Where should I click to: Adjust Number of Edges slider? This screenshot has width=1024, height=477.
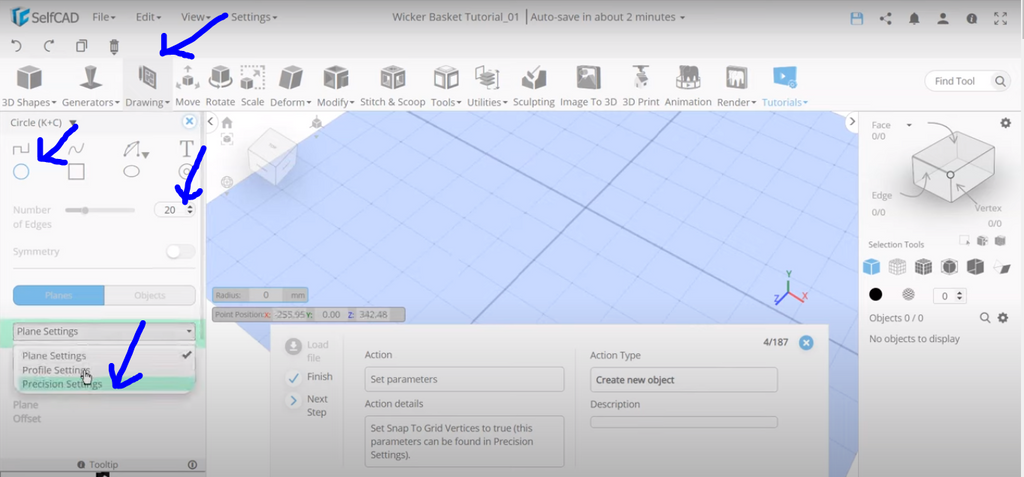pyautogui.click(x=100, y=210)
